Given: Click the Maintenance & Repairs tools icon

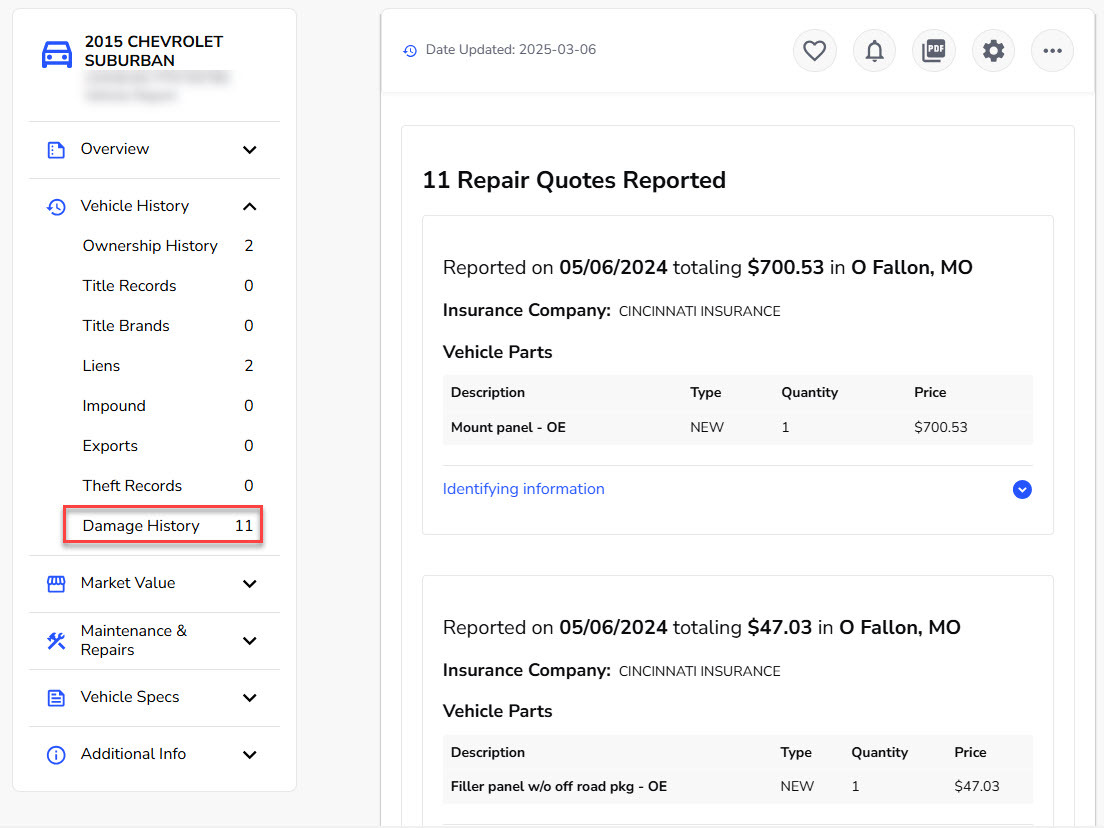Looking at the screenshot, I should click(56, 641).
